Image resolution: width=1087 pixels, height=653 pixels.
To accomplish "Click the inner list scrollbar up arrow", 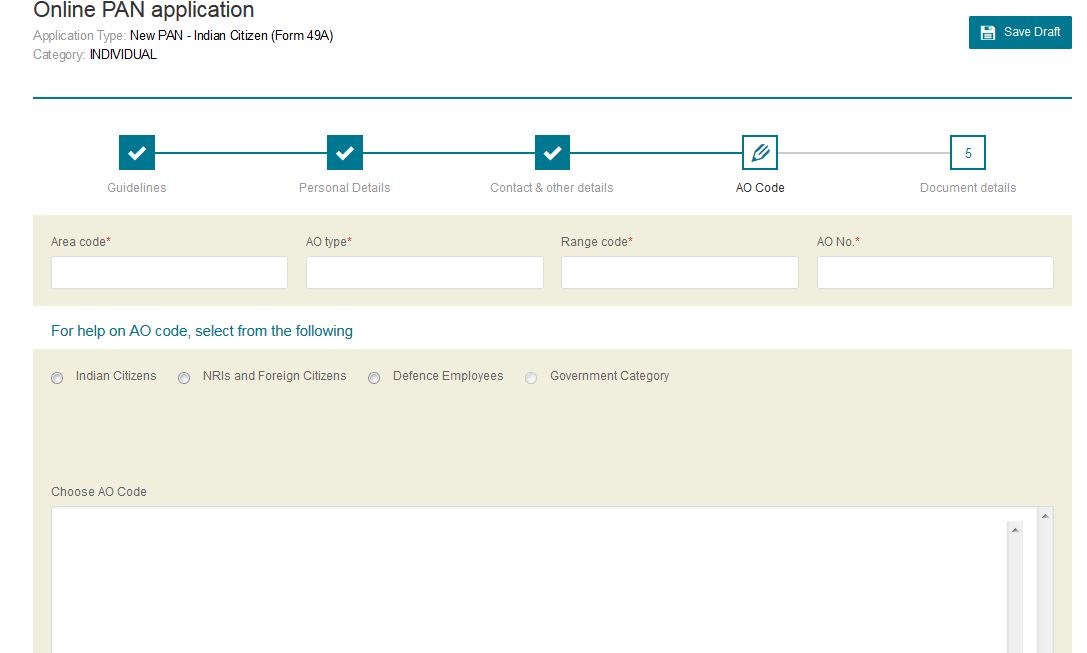I will 1015,529.
